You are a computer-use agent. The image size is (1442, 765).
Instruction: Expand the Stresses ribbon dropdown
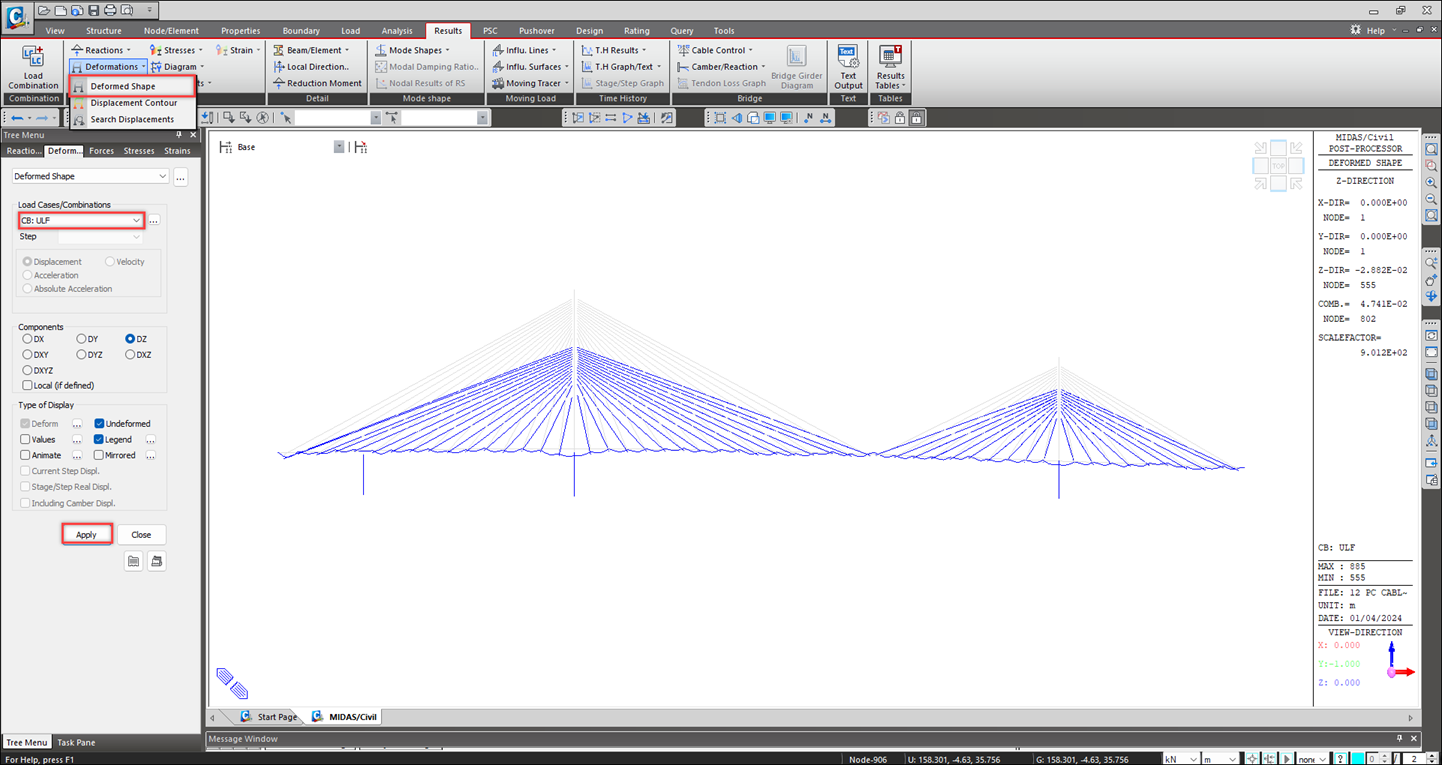coord(176,50)
